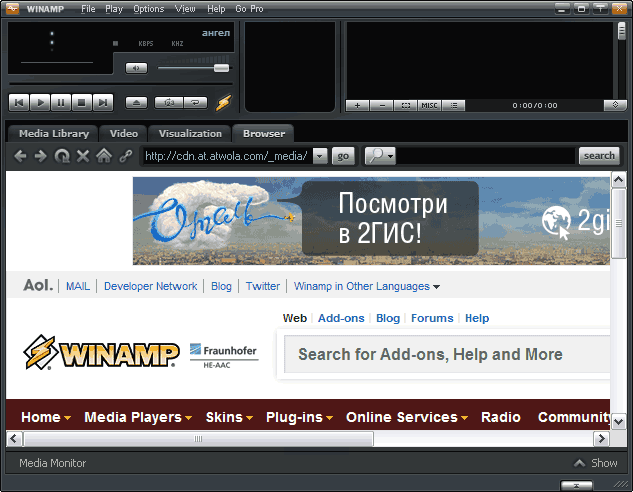The width and height of the screenshot is (633, 492).
Task: Select the Forums search tab link
Action: (432, 318)
